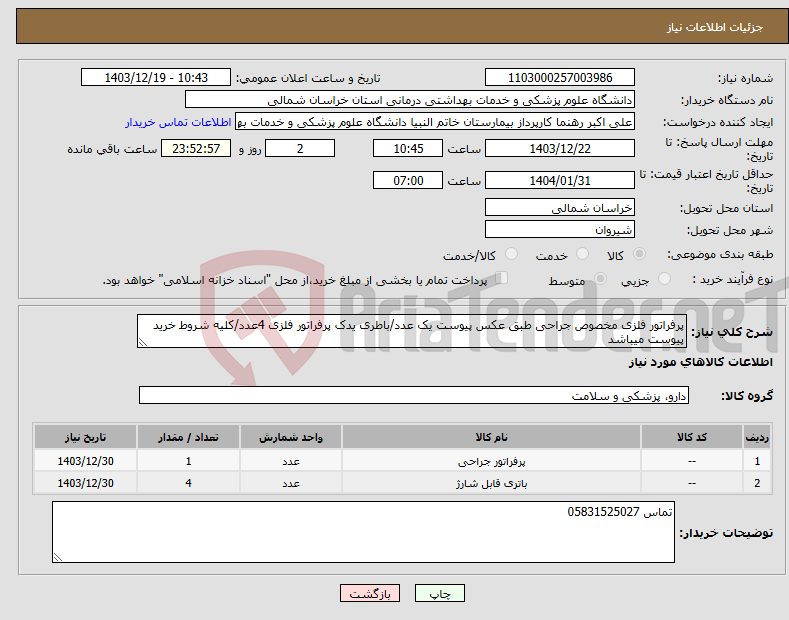789x620 pixels.
Task: Click the کد کالا column header
Action: [692, 437]
